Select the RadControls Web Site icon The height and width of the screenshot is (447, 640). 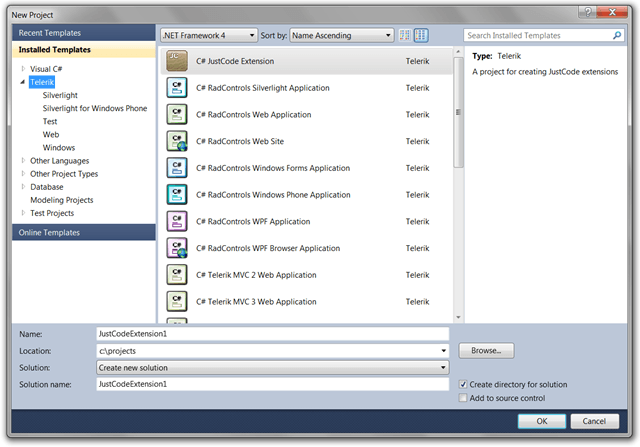[x=177, y=141]
